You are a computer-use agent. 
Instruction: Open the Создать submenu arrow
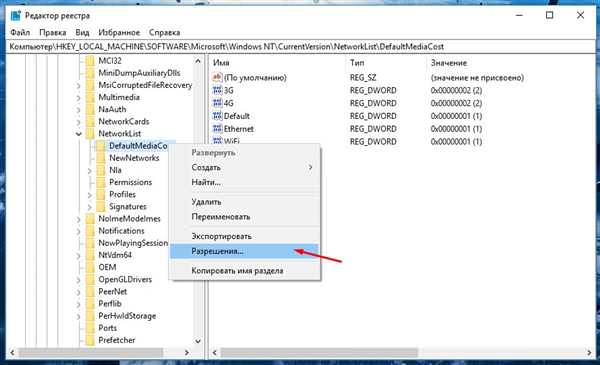(x=310, y=168)
